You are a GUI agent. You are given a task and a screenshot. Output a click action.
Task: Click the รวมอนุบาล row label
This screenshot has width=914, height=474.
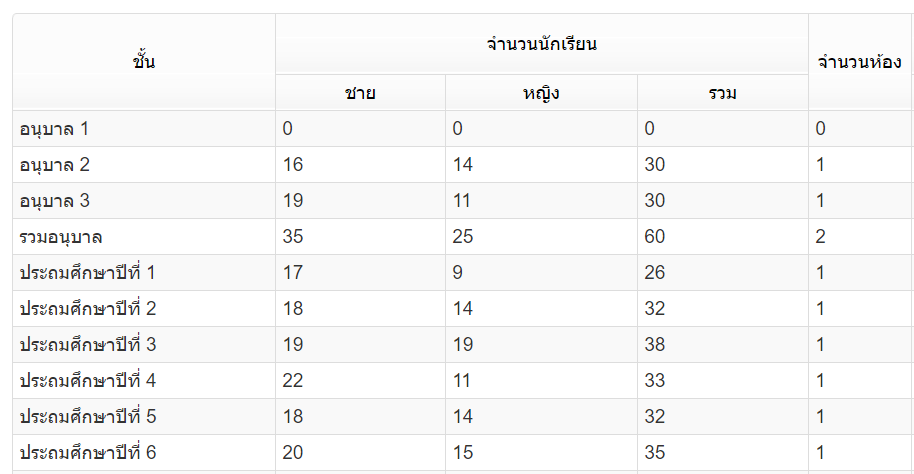pos(62,237)
